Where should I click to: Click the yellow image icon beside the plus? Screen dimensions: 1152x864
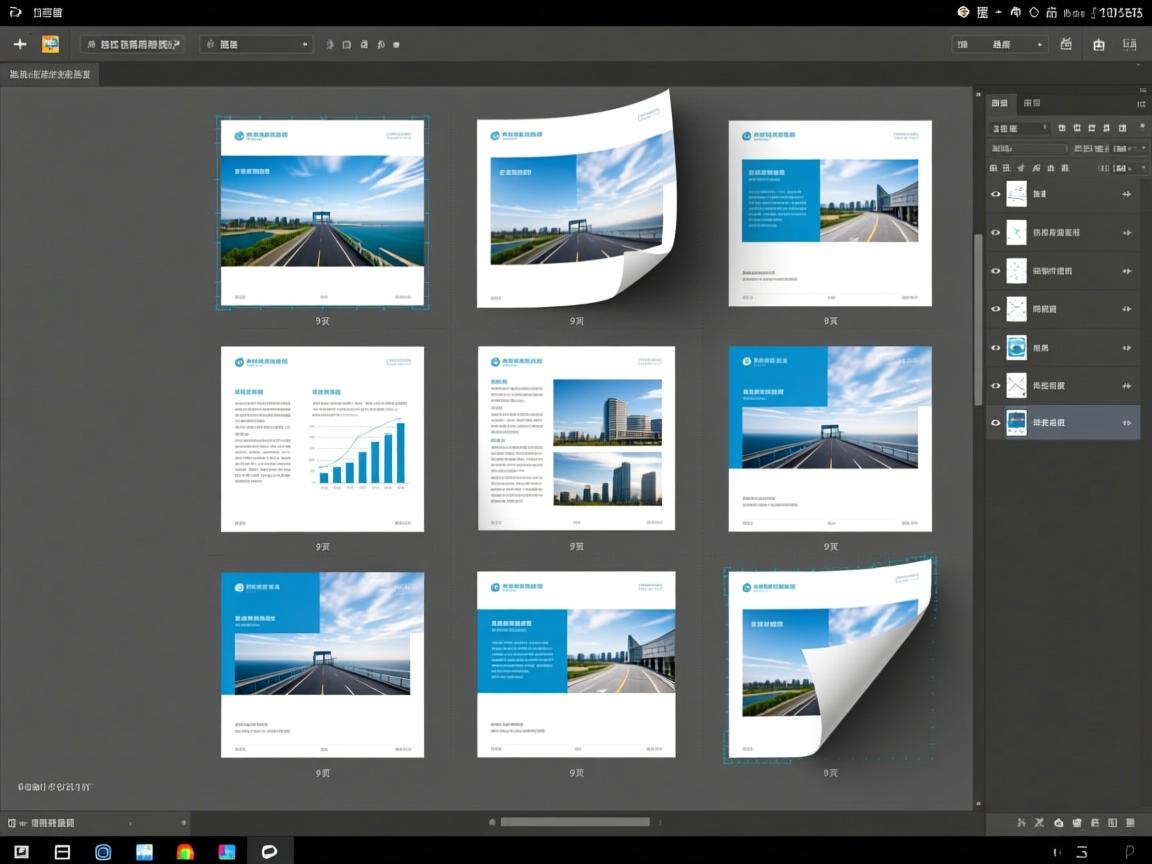pyautogui.click(x=50, y=44)
